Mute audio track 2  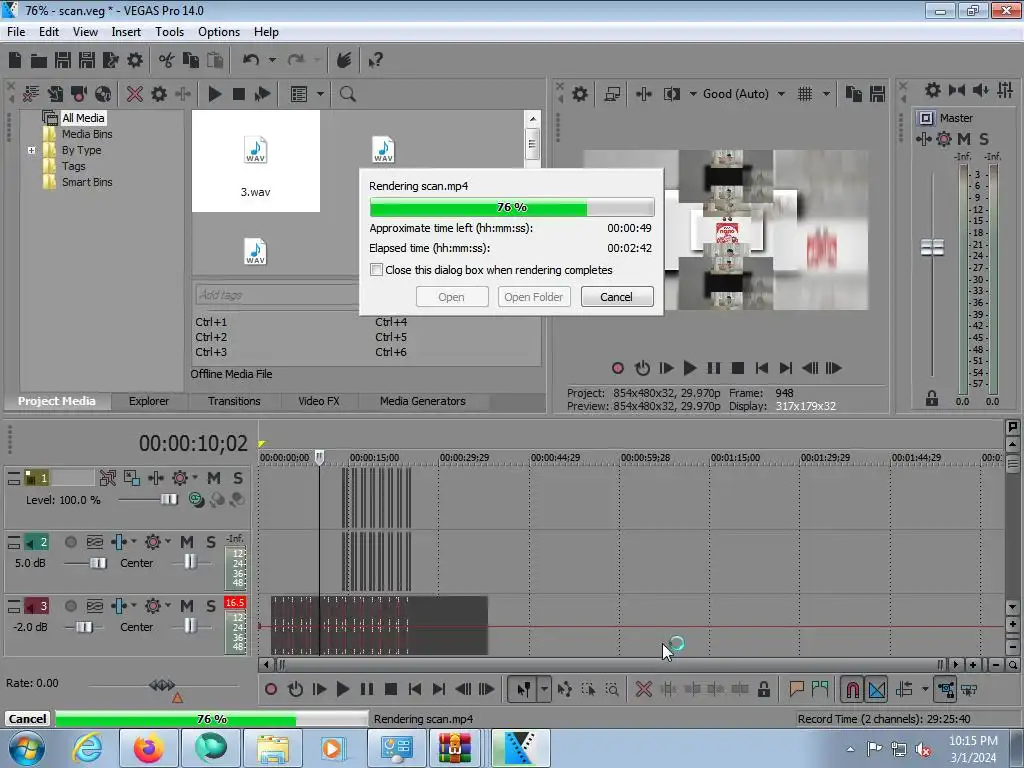click(187, 542)
